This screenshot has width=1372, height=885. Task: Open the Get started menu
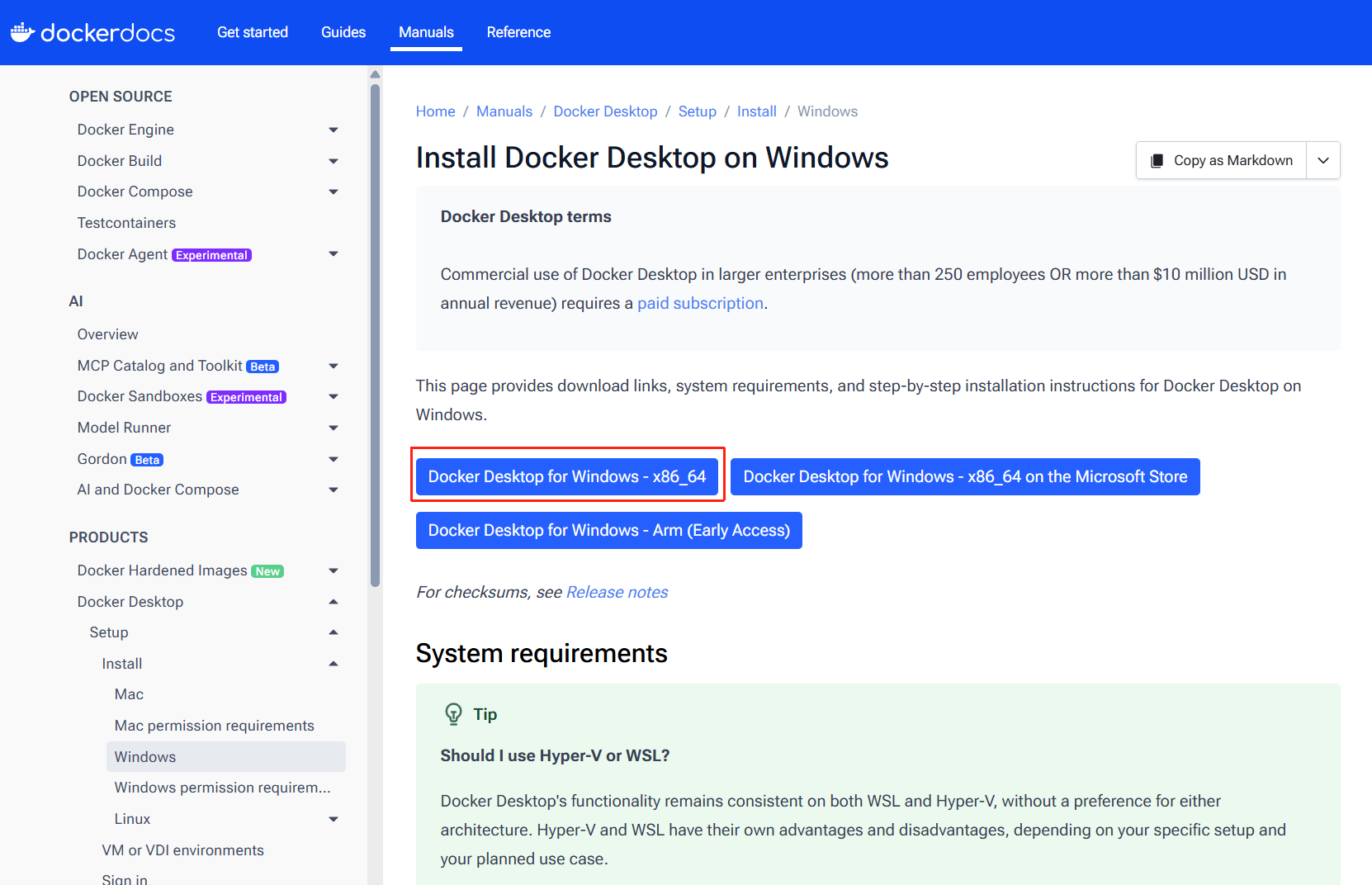click(x=253, y=32)
